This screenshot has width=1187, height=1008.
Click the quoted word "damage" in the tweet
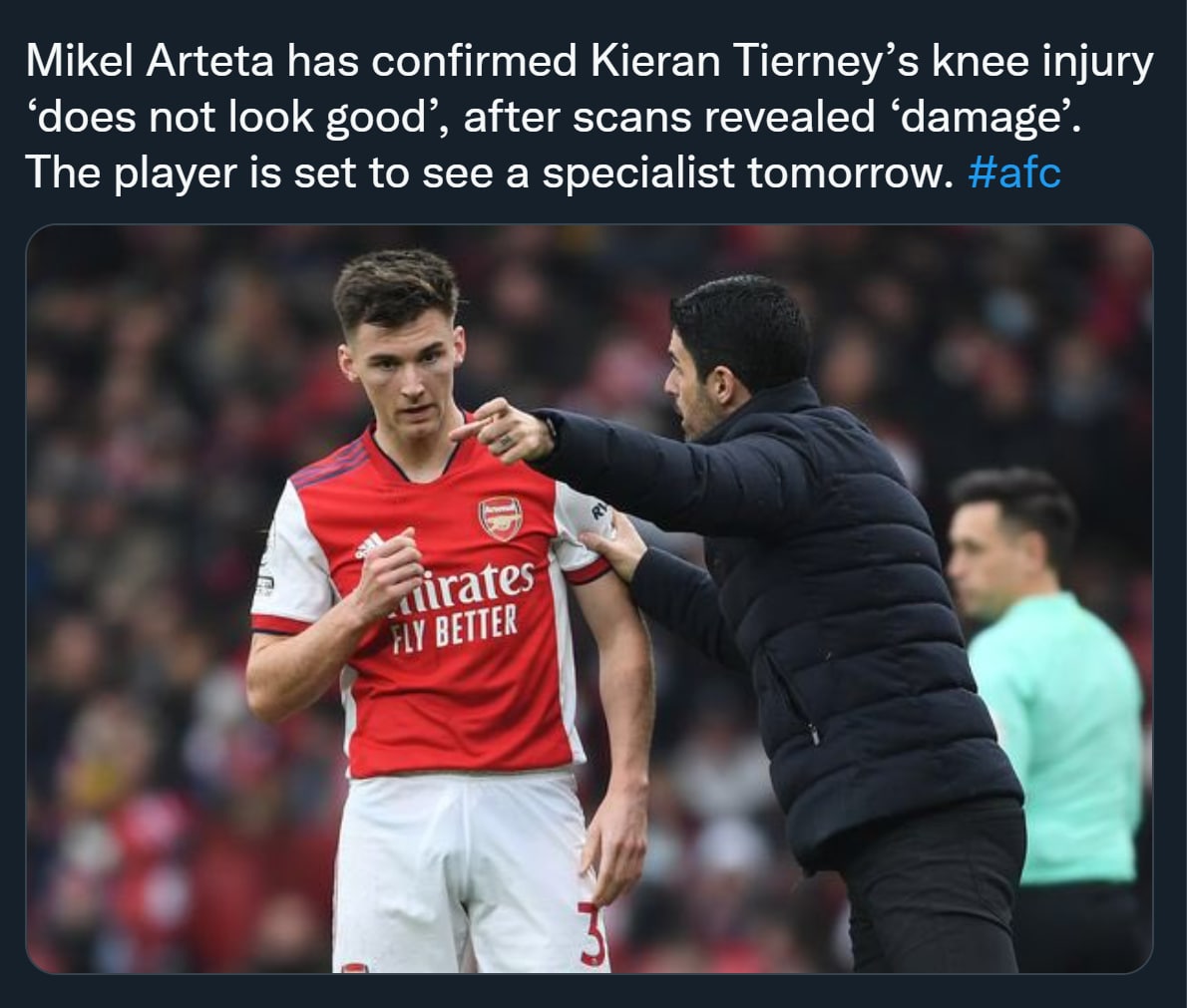pos(983,118)
